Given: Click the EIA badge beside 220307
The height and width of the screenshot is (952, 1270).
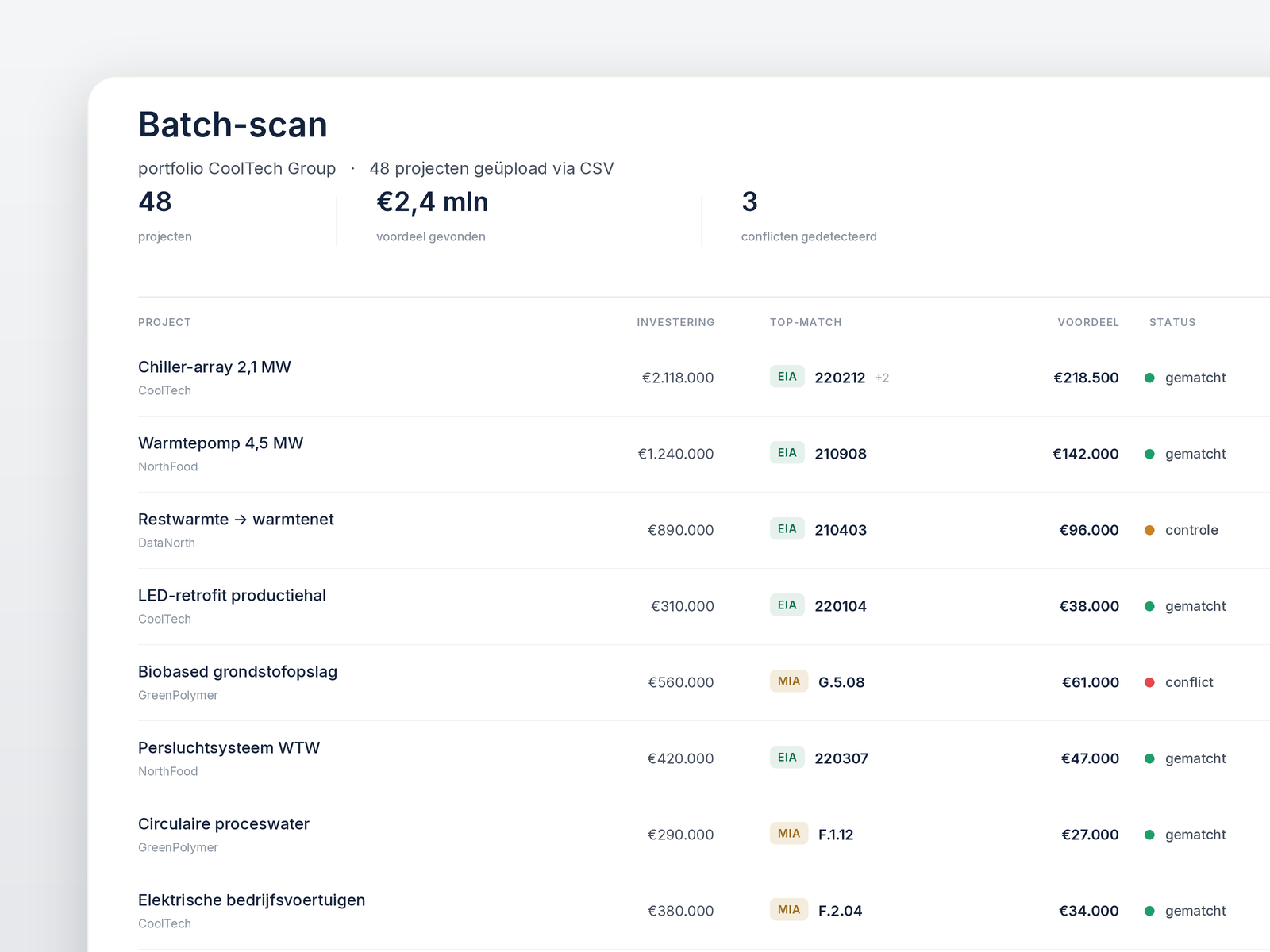Looking at the screenshot, I should 787,758.
